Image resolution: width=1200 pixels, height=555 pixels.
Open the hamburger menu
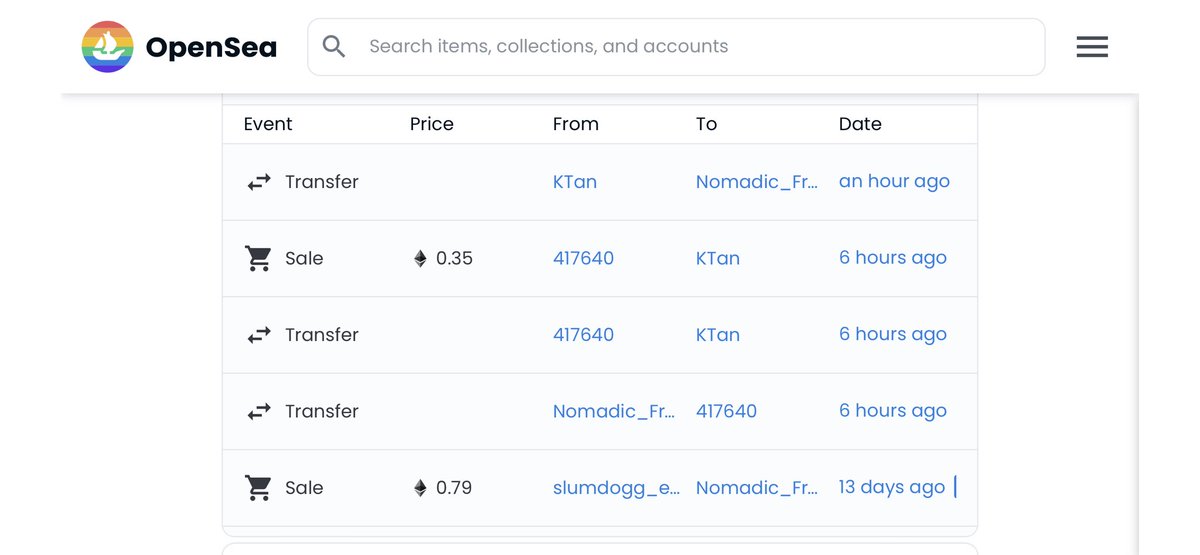tap(1091, 47)
